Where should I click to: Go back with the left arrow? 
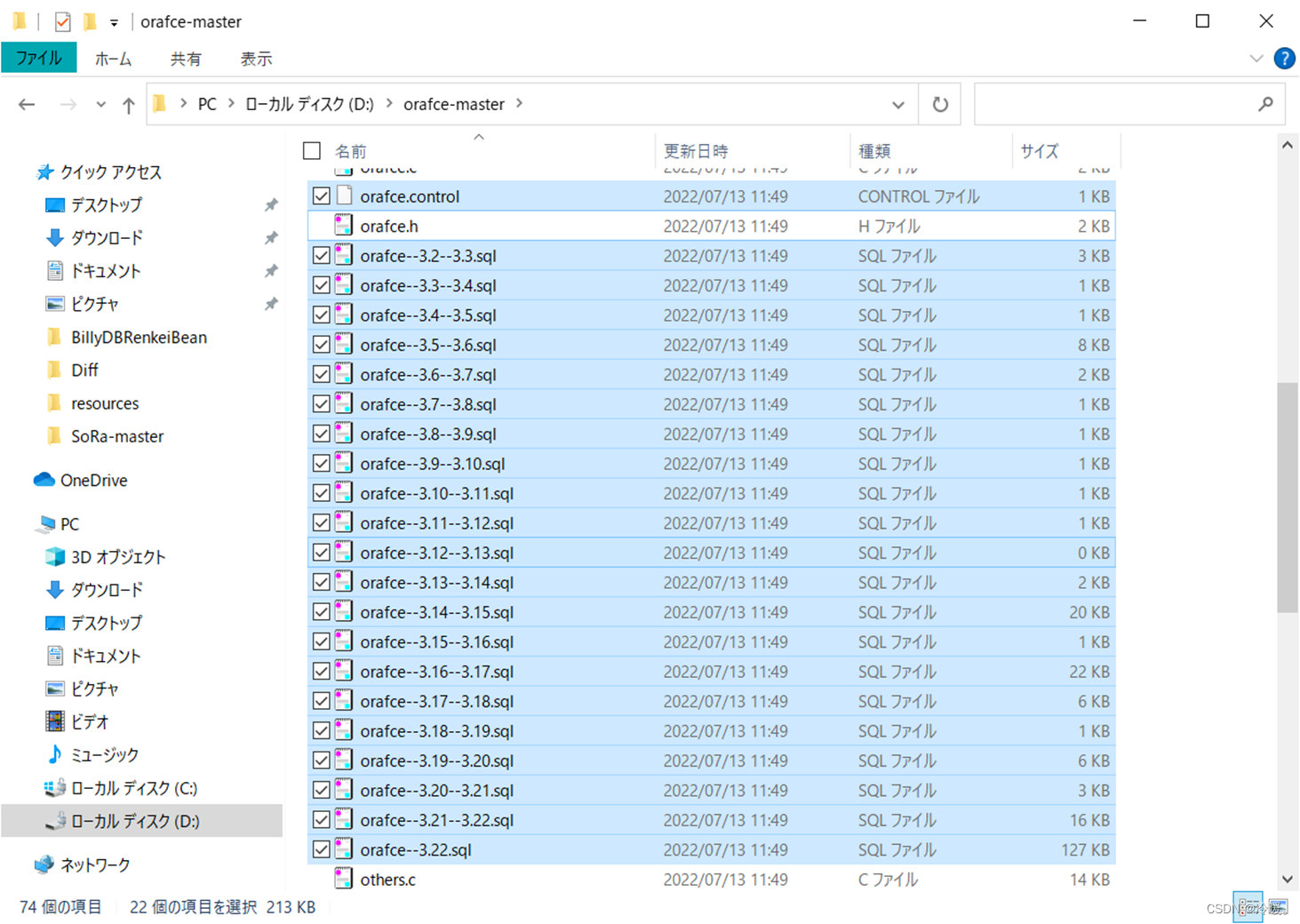27,105
